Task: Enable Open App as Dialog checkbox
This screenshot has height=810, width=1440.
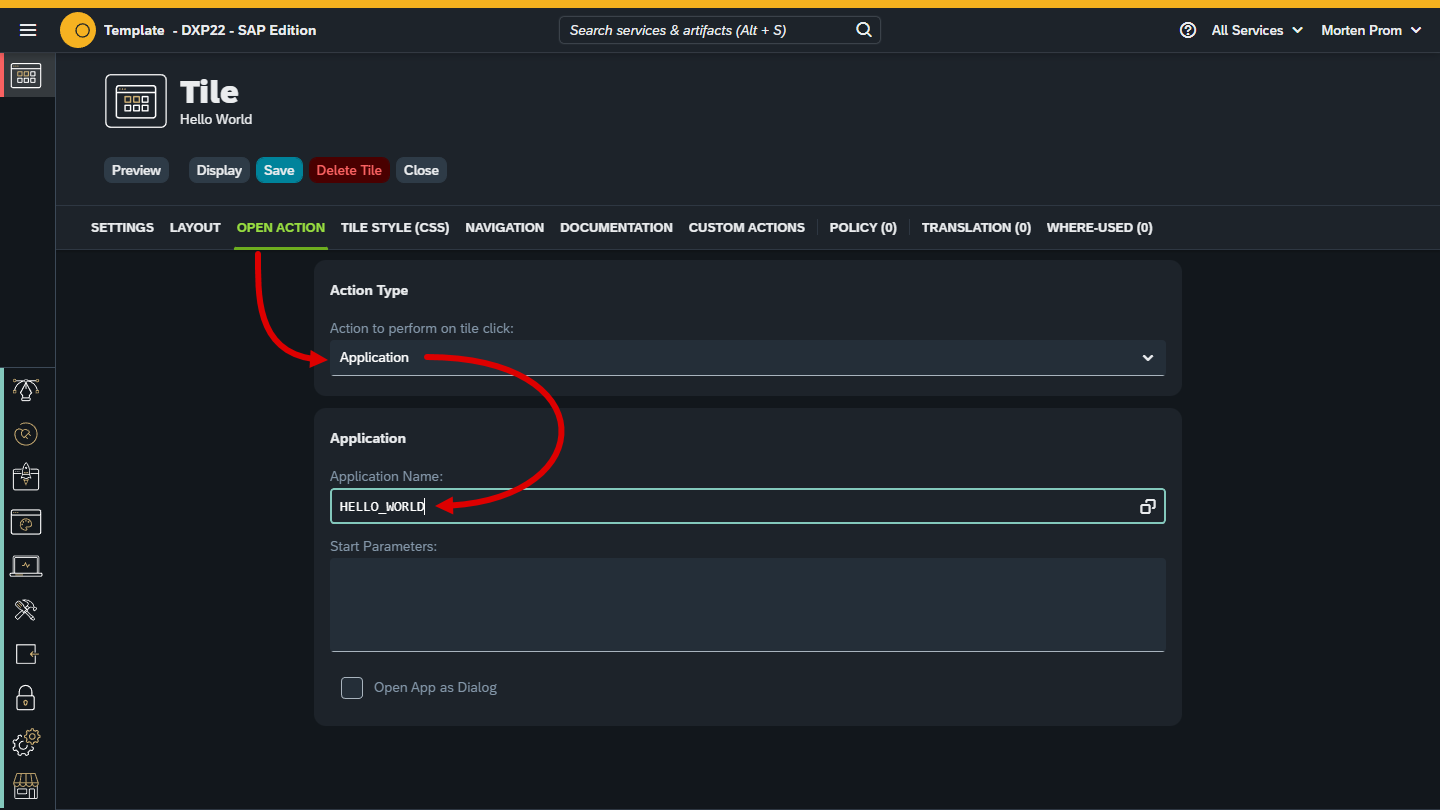Action: [352, 688]
